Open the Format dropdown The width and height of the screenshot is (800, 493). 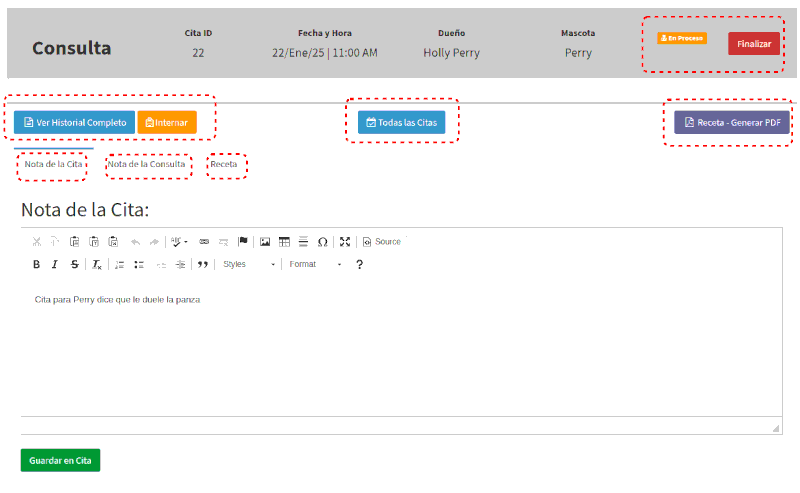pos(315,265)
